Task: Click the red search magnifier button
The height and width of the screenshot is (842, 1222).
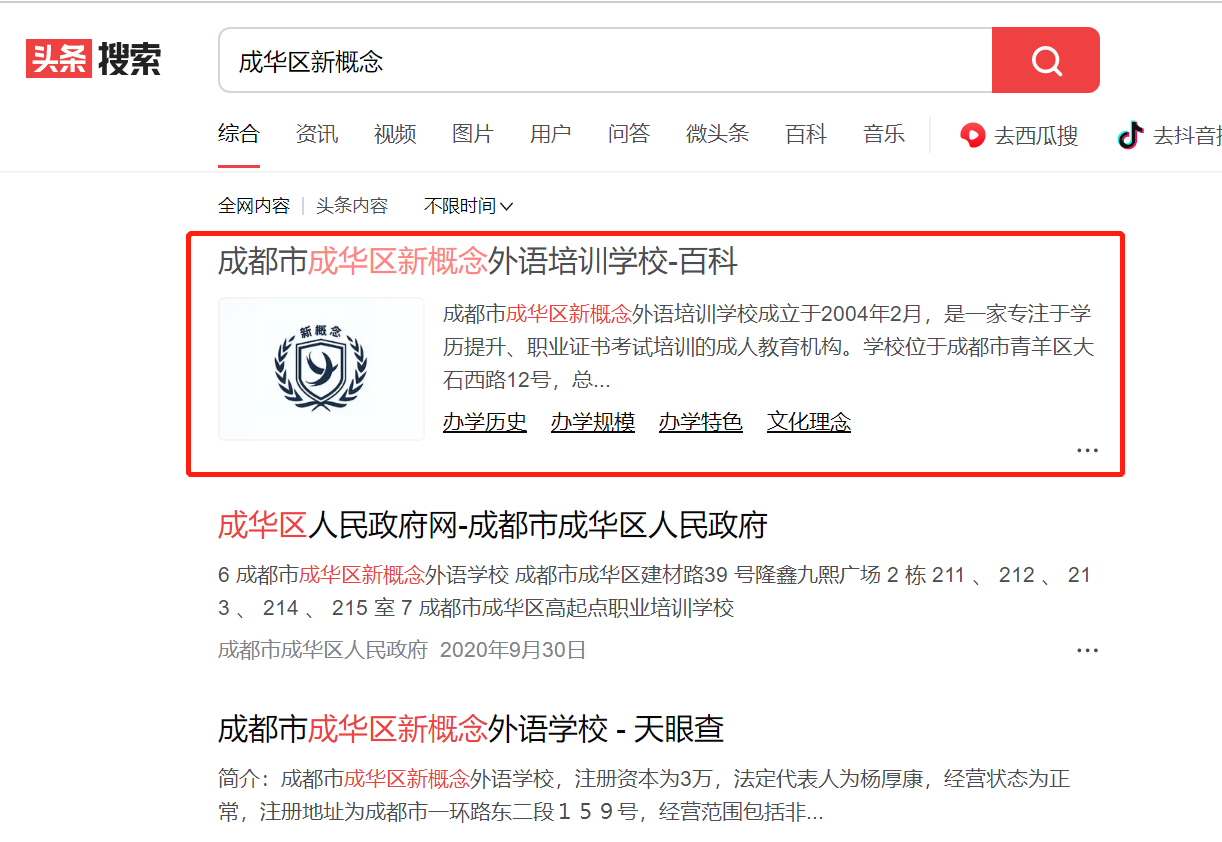Action: 1045,60
